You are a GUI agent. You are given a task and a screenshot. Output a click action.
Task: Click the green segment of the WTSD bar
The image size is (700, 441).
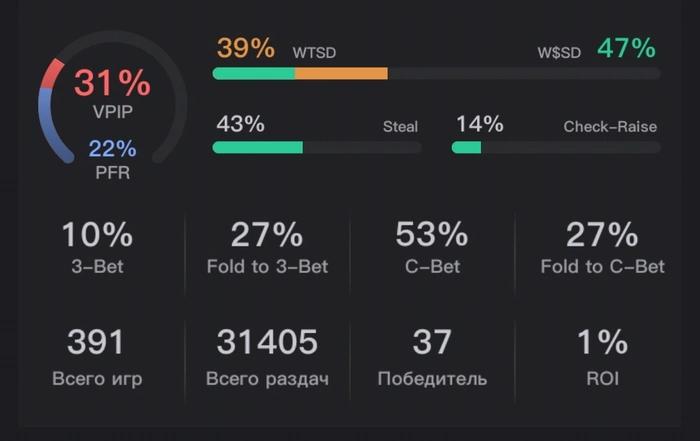(254, 73)
